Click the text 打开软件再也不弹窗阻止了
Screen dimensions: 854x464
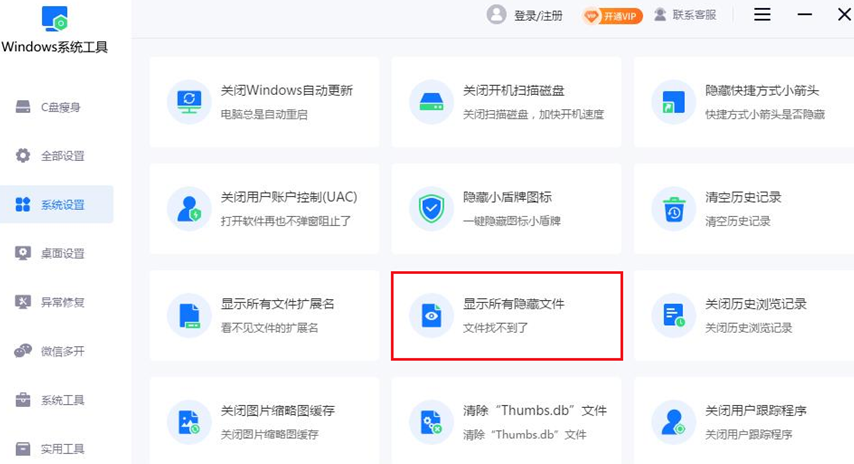tap(286, 221)
